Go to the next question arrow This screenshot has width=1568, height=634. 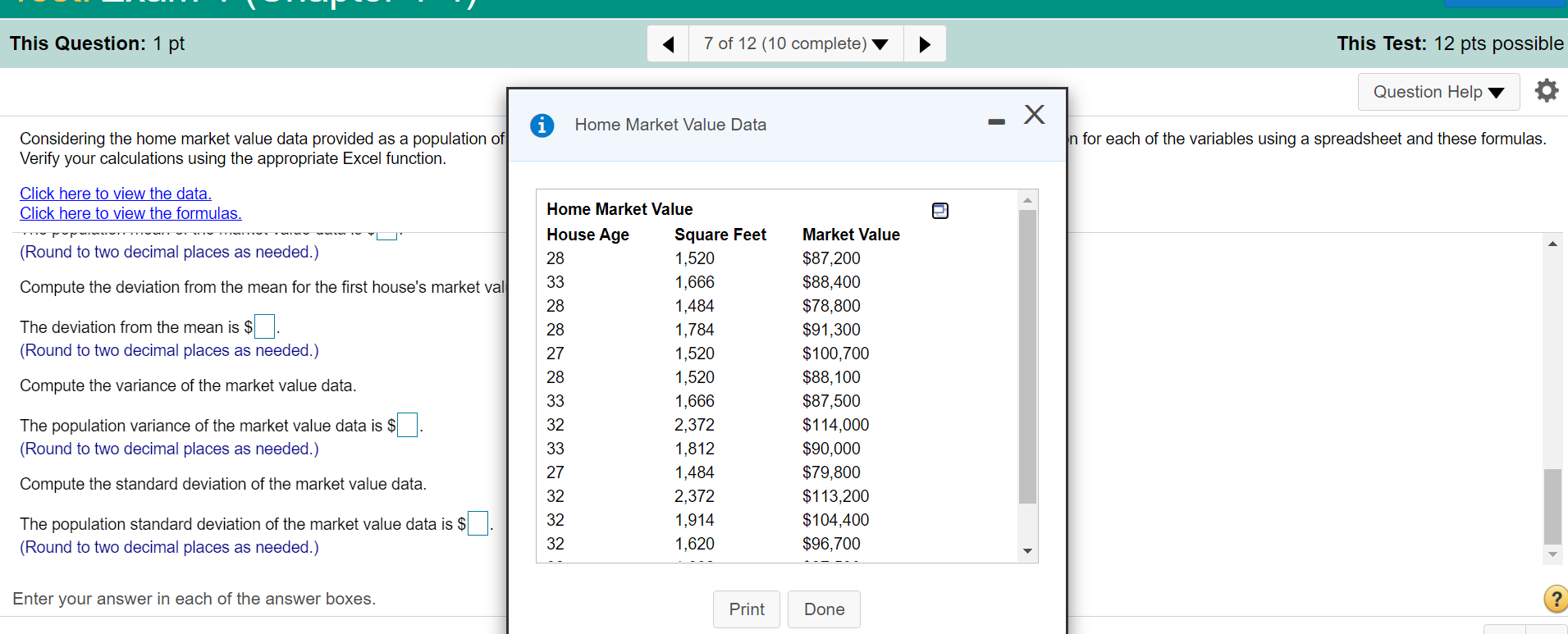[x=925, y=43]
